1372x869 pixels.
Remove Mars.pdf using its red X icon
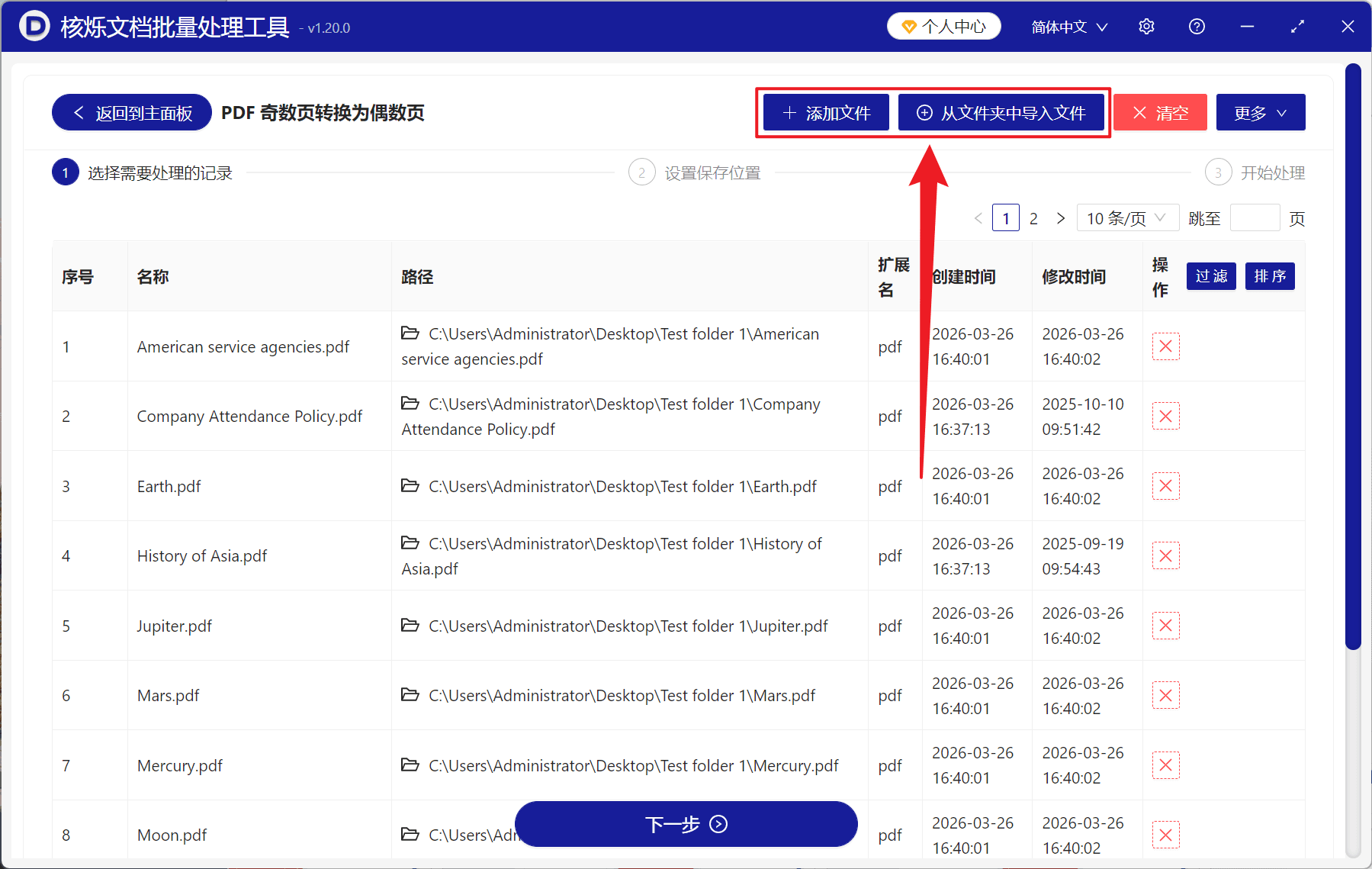point(1165,694)
